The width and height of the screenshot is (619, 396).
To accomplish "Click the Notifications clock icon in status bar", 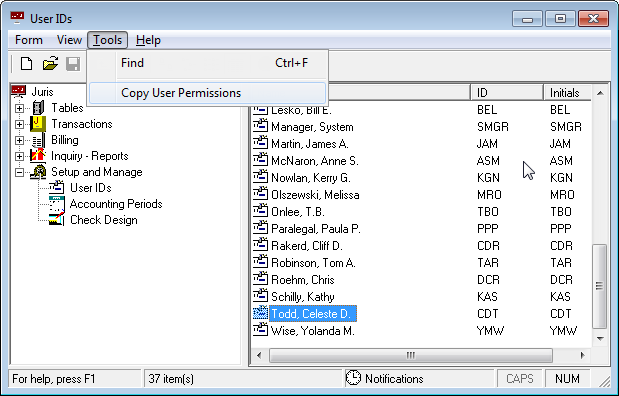I will point(353,378).
